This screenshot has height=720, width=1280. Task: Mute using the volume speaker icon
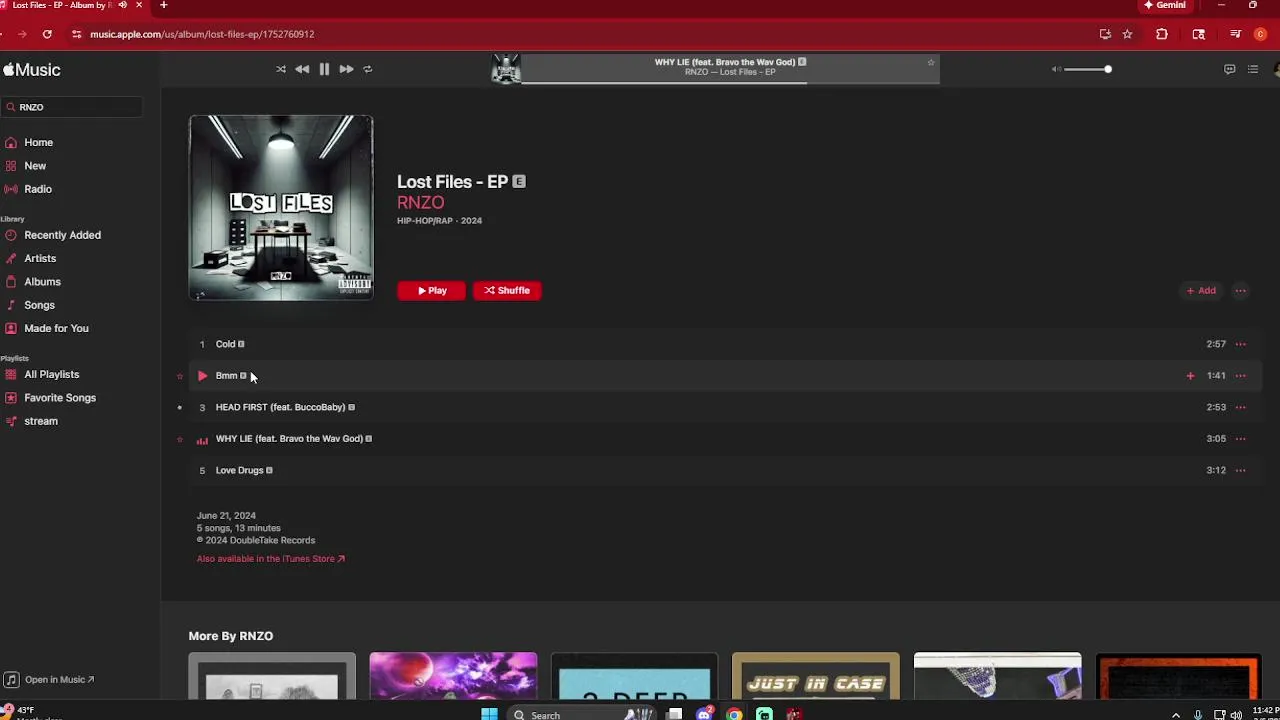[x=1056, y=69]
